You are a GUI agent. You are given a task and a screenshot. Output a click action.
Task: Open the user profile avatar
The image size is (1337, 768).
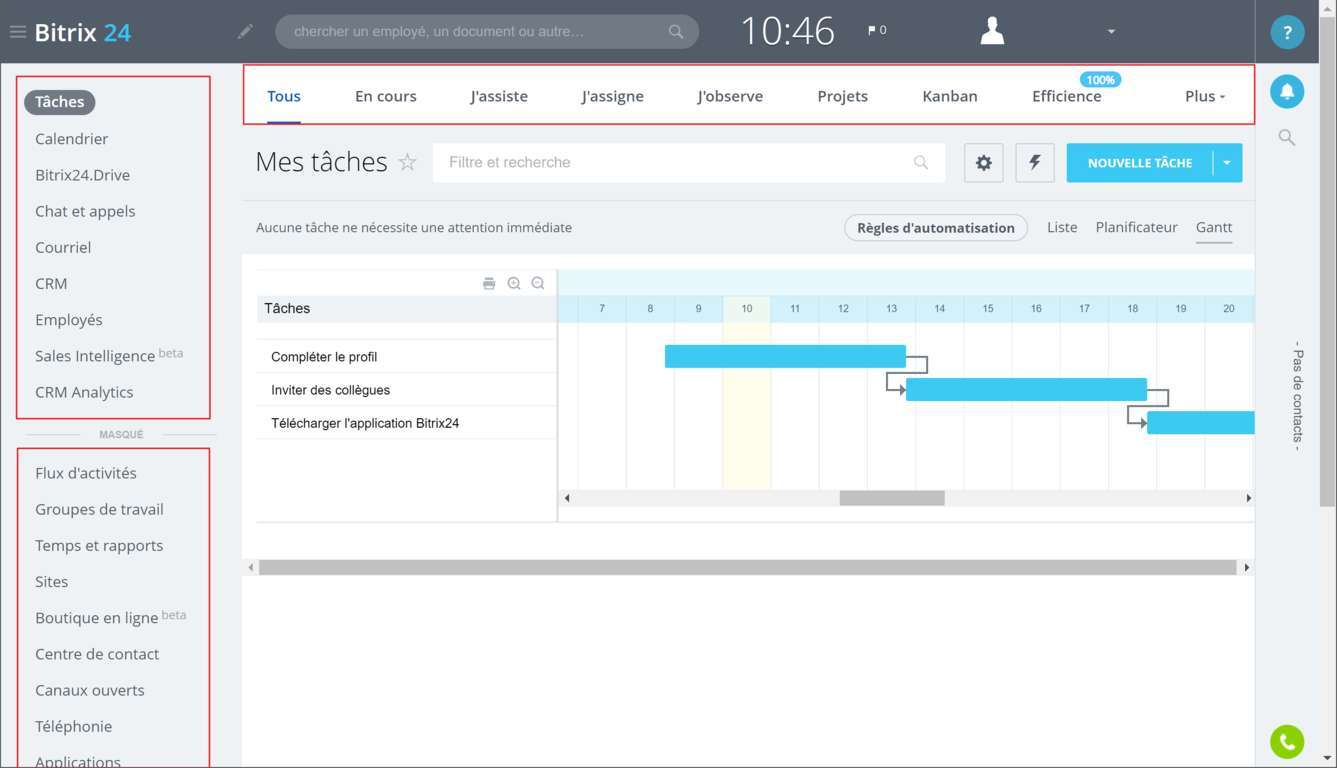click(992, 31)
